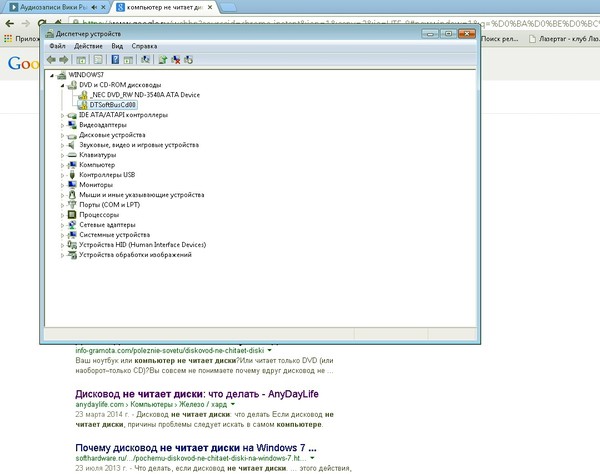Open 'Почему дисковод не читает диски на Windows 7' result
Viewport: 600px width, 474px height.
click(x=196, y=448)
